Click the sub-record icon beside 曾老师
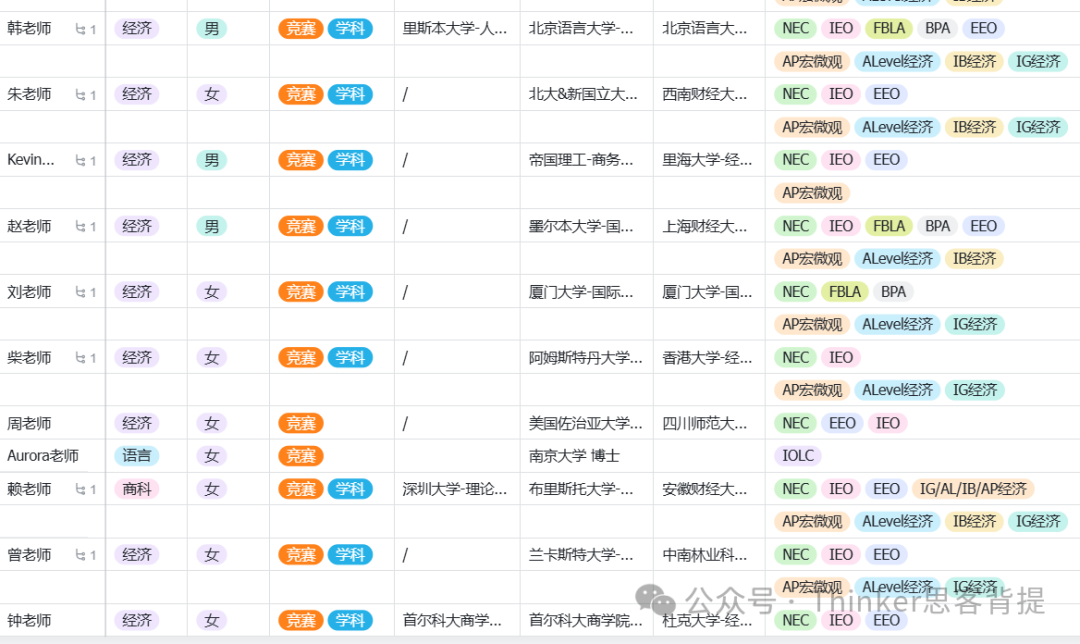Image resolution: width=1080 pixels, height=644 pixels. point(85,555)
